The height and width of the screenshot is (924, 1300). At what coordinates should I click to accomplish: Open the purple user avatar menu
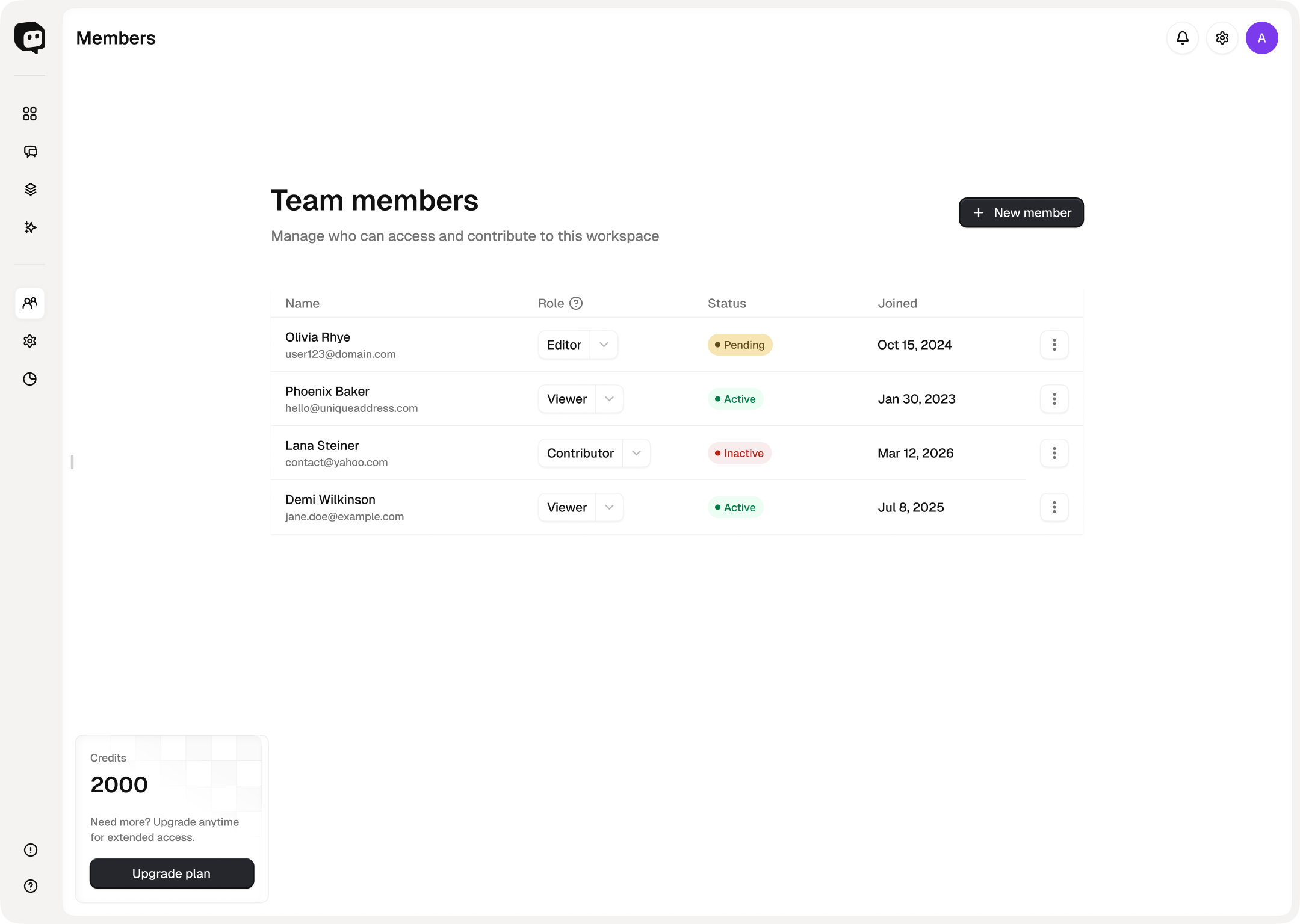point(1262,38)
